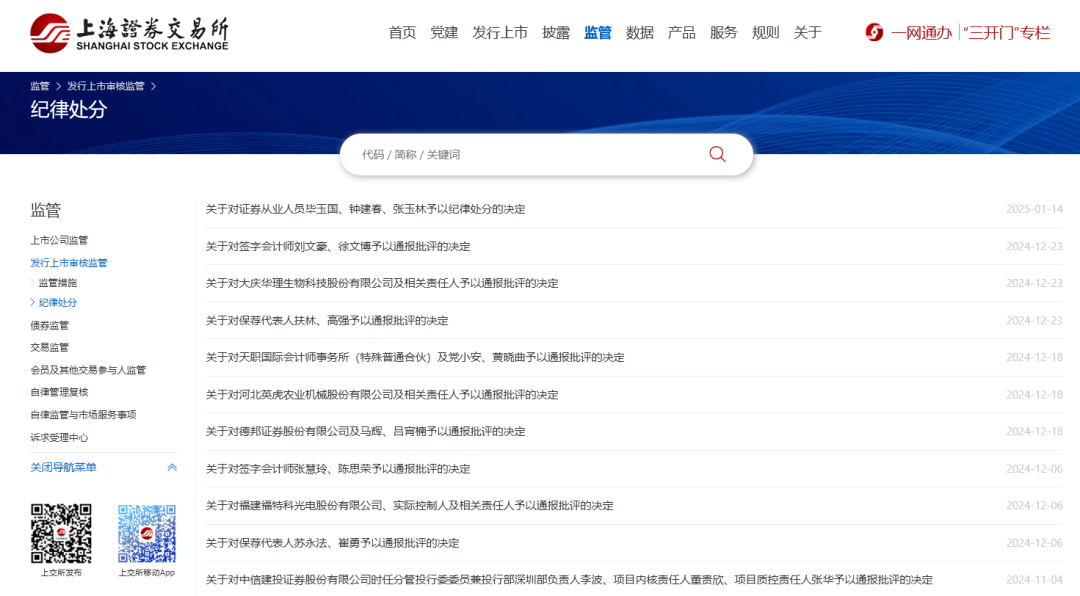Click the Shanghai Stock Exchange logo
1080x596 pixels.
[x=129, y=33]
